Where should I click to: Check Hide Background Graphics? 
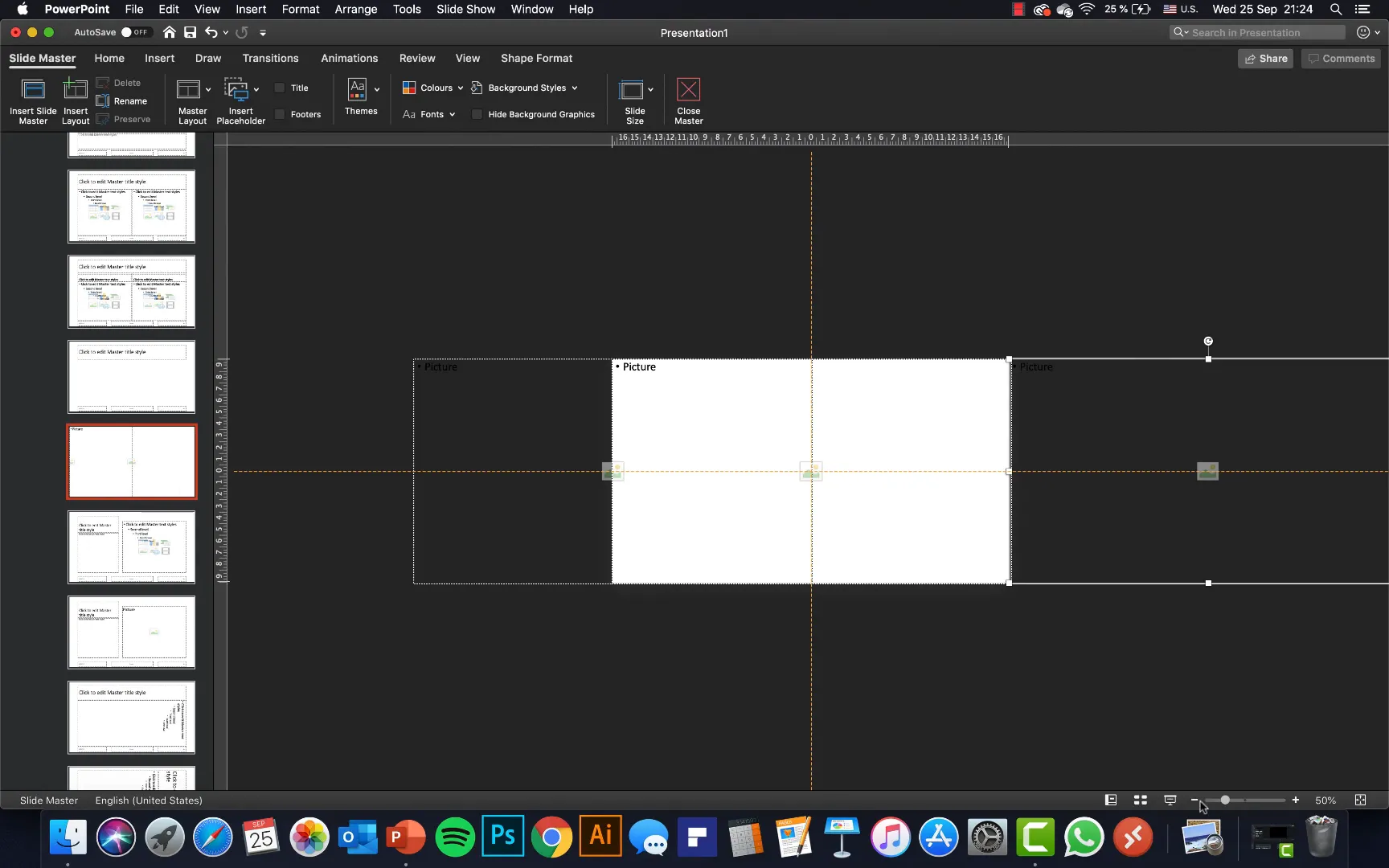(x=477, y=114)
